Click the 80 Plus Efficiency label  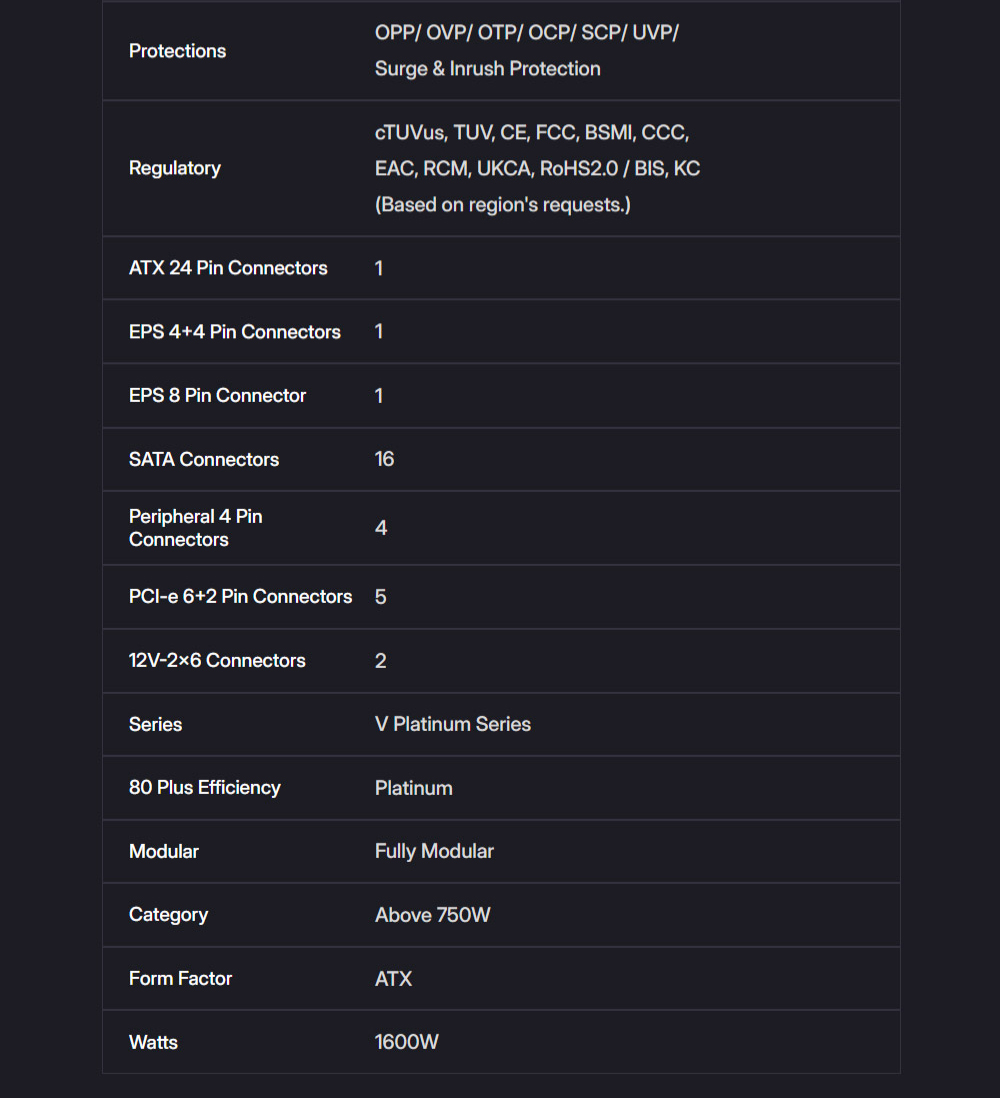coord(204,788)
